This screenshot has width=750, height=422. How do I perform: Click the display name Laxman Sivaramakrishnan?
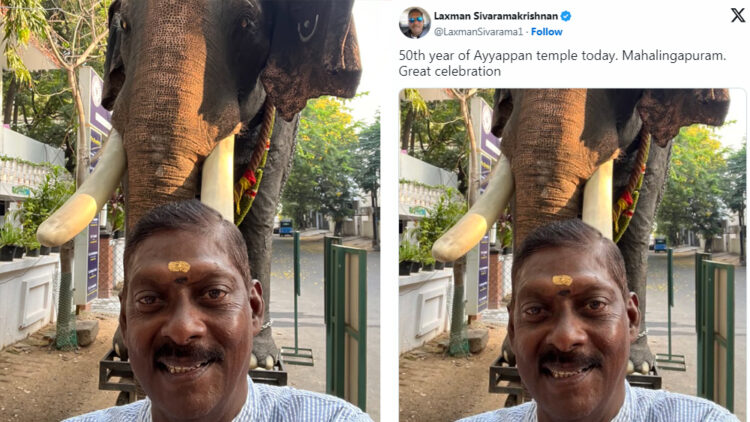click(496, 16)
